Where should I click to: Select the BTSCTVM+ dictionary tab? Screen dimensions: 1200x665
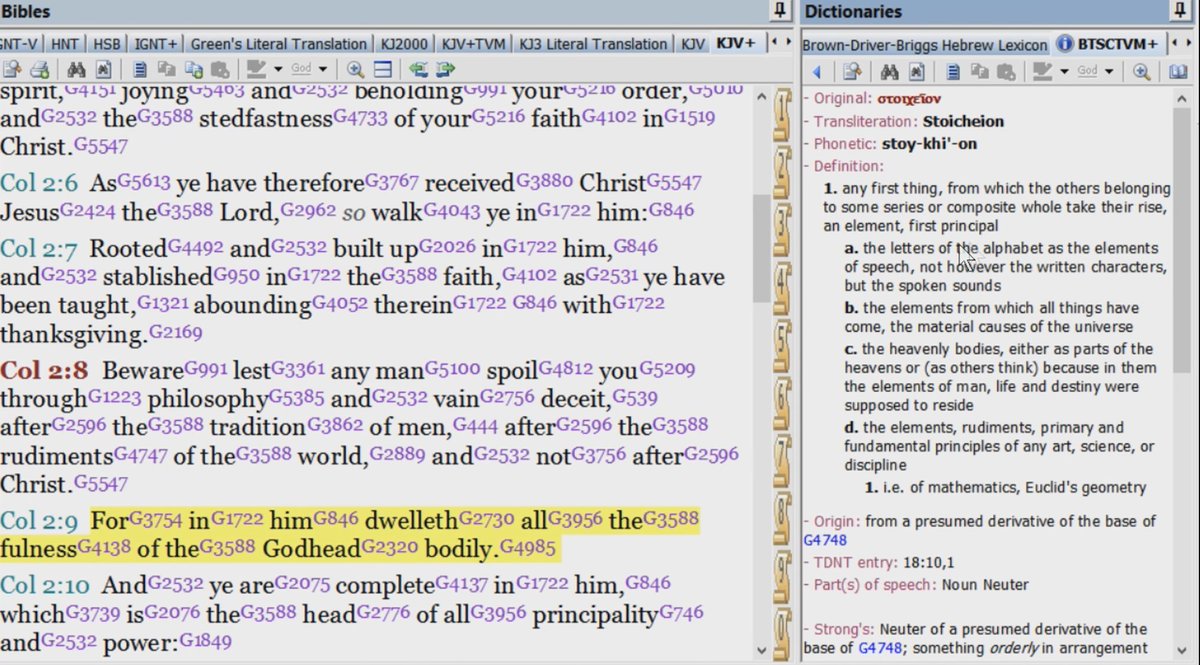(1109, 45)
